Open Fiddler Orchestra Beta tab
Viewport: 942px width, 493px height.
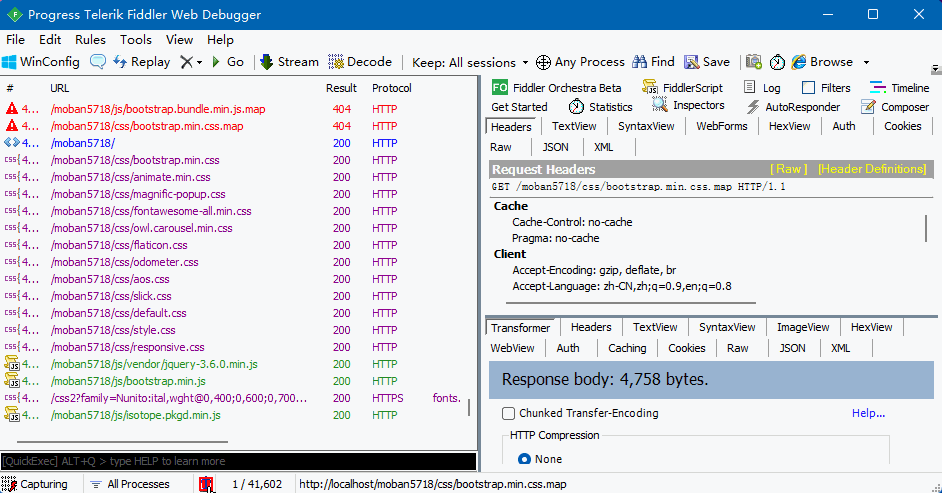click(x=556, y=88)
